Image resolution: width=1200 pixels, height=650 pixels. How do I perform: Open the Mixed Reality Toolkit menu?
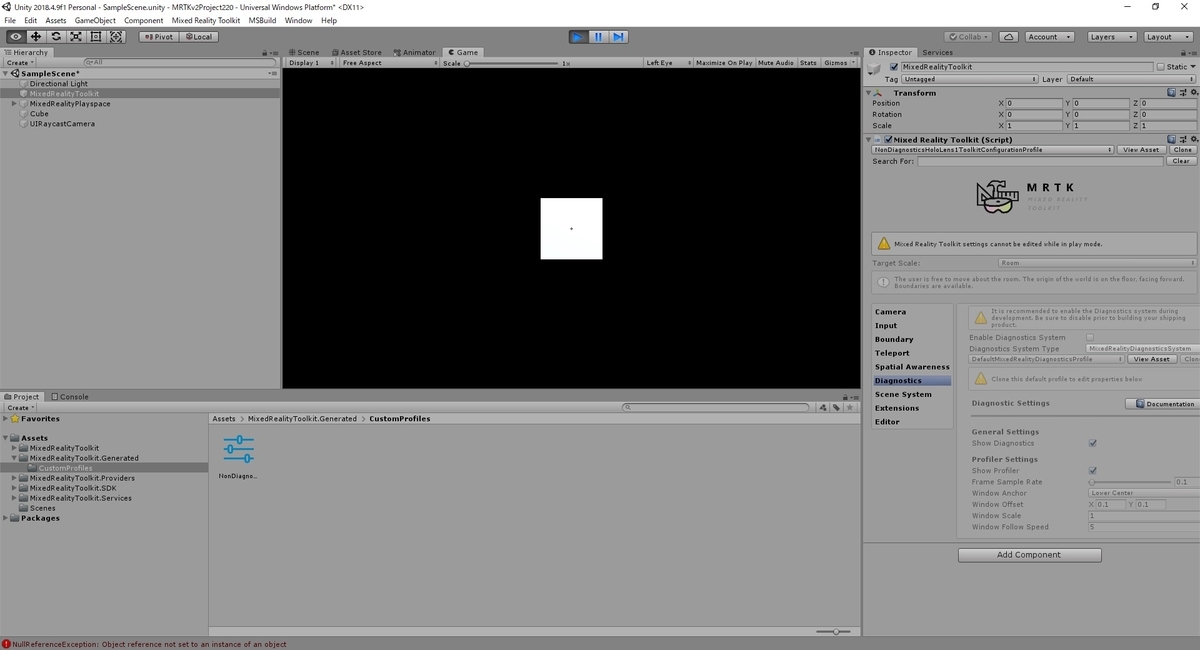206,20
